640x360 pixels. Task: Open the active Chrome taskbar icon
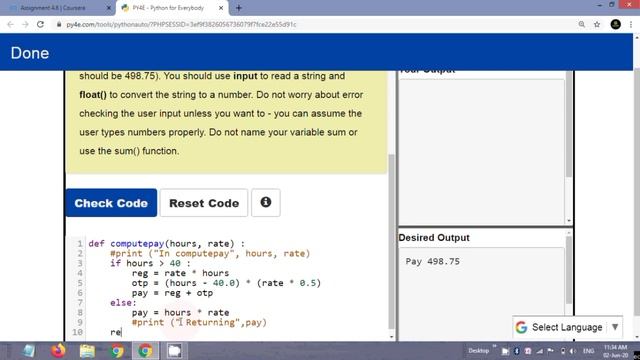pyautogui.click(x=145, y=351)
